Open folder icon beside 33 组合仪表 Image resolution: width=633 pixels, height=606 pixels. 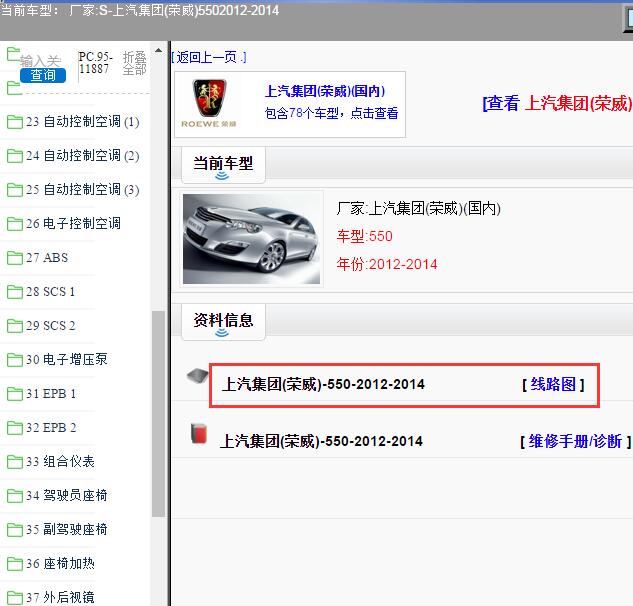[15, 461]
